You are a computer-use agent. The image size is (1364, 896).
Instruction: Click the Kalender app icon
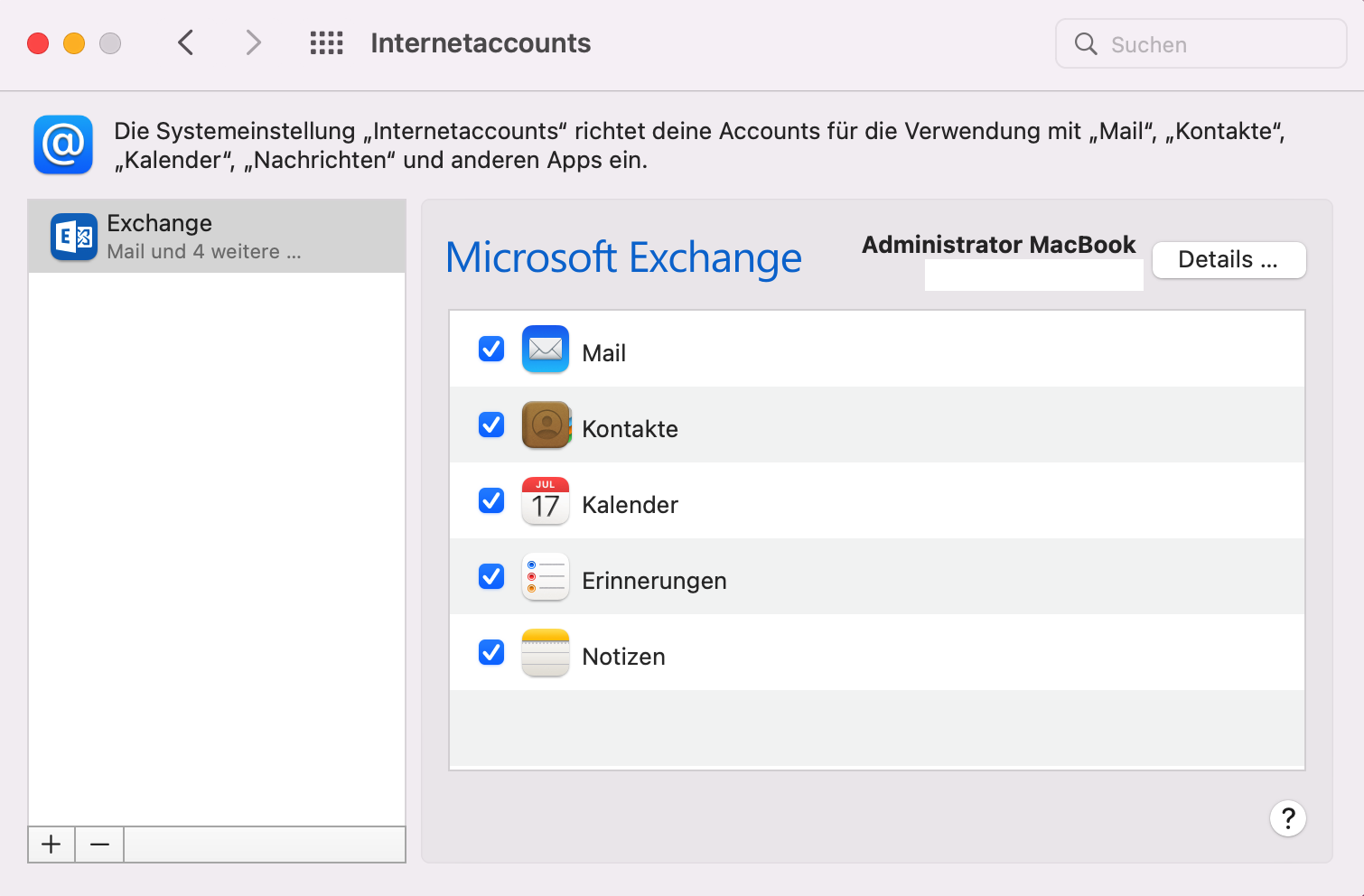[546, 500]
